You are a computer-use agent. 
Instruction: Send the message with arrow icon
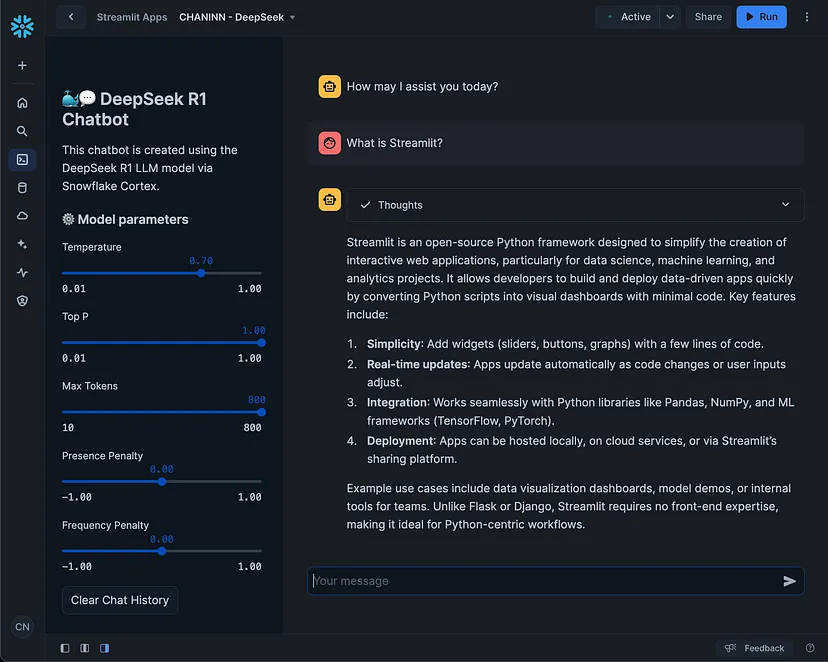point(789,581)
